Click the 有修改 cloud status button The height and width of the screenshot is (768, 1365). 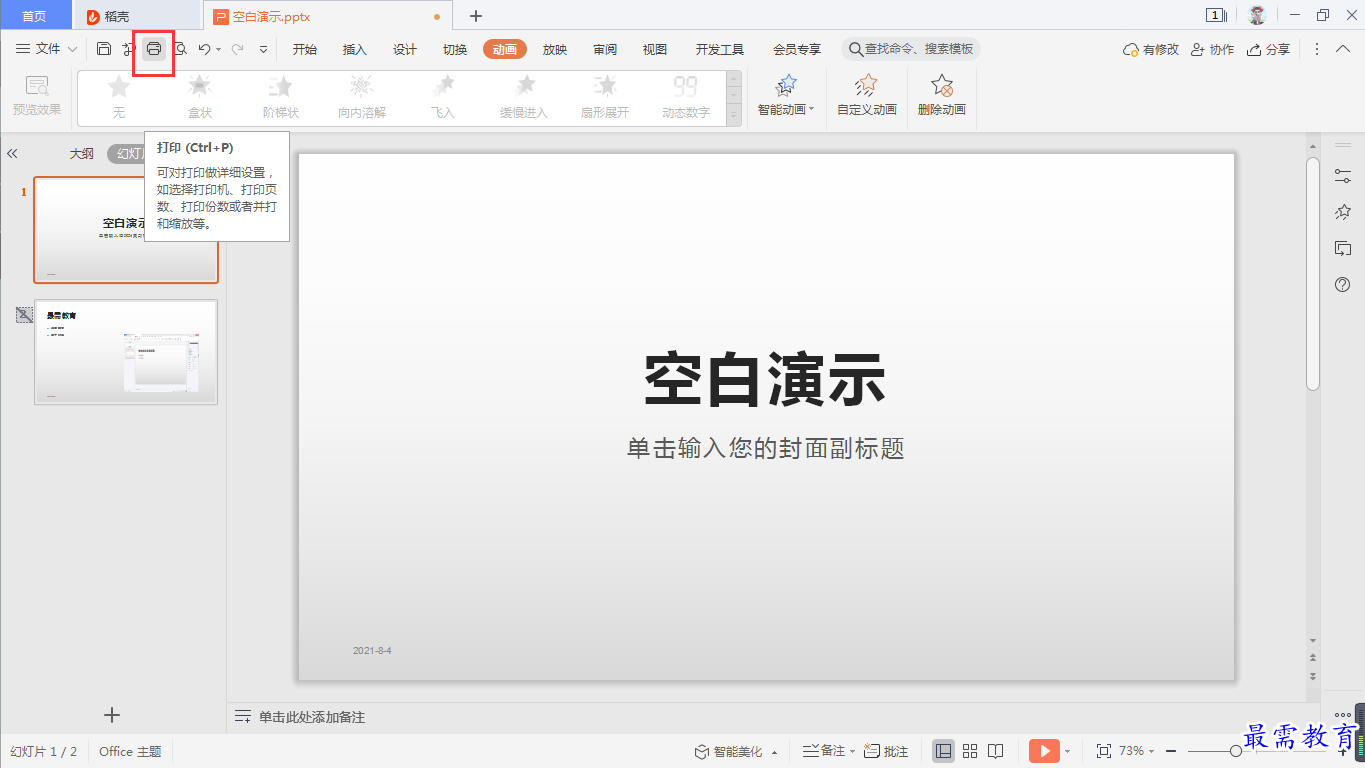[x=1151, y=49]
